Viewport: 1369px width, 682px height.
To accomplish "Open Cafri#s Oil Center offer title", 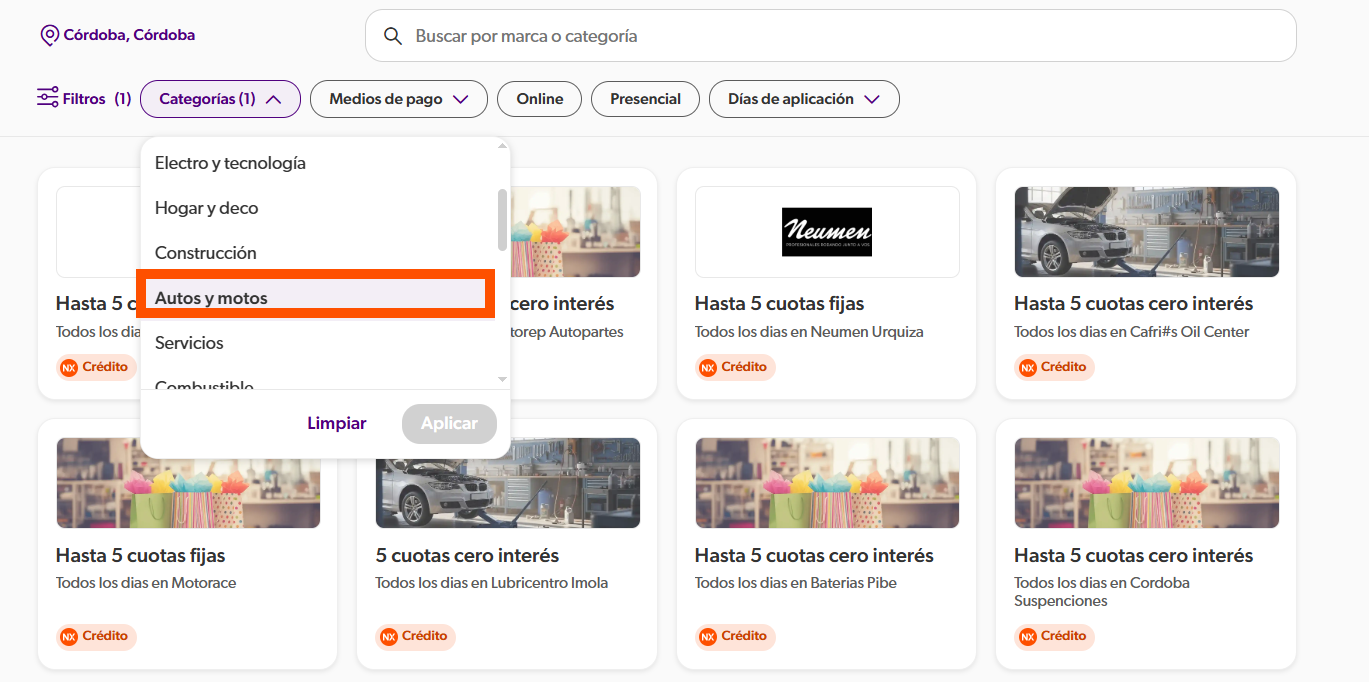I will pos(1133,303).
